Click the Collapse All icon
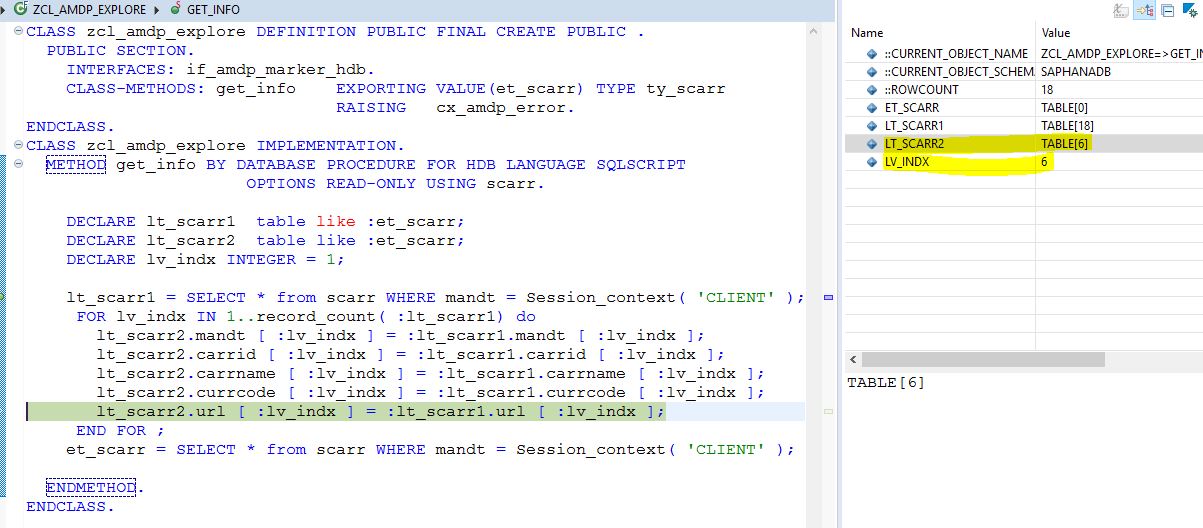 point(1166,11)
